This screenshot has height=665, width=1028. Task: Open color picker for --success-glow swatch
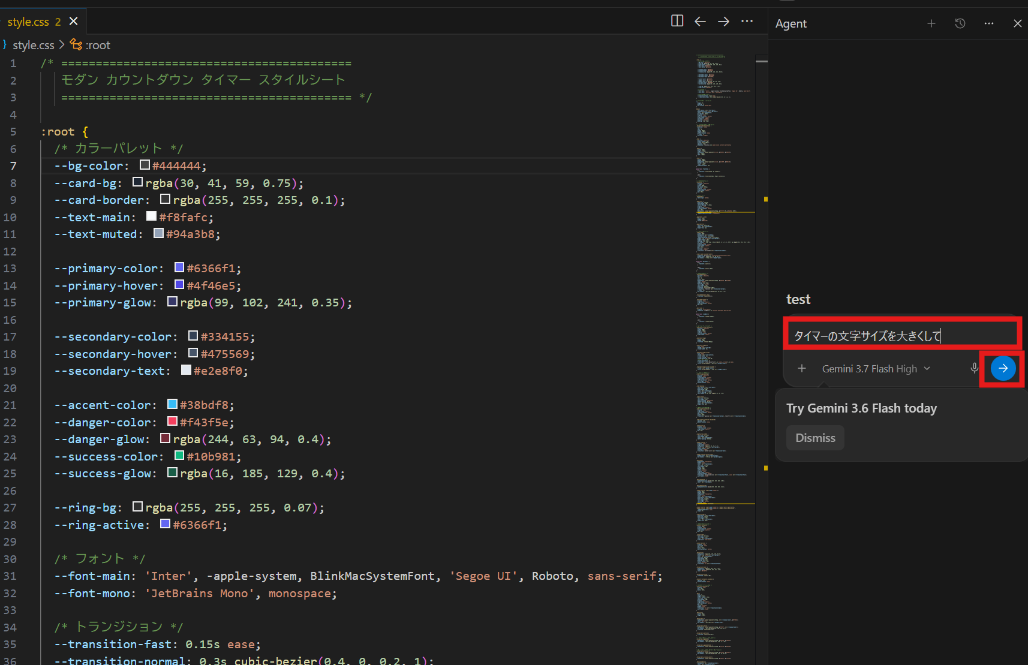[x=172, y=473]
